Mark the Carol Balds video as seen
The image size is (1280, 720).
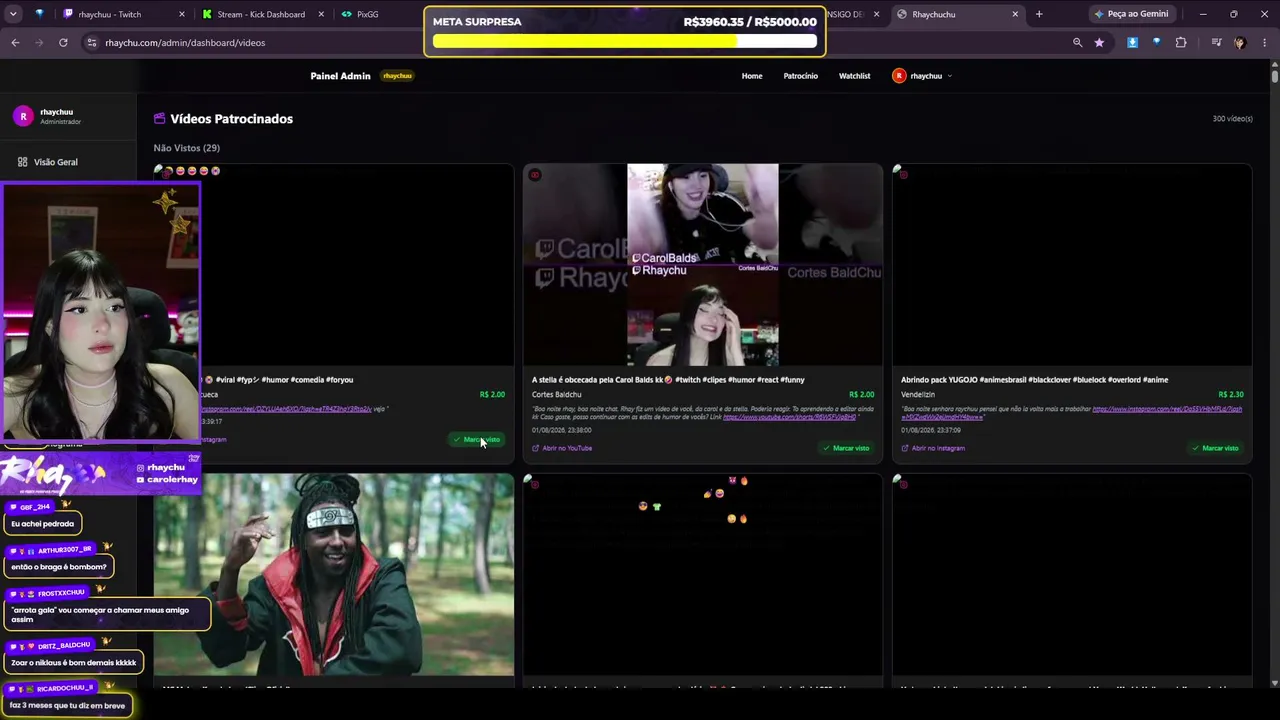(846, 448)
